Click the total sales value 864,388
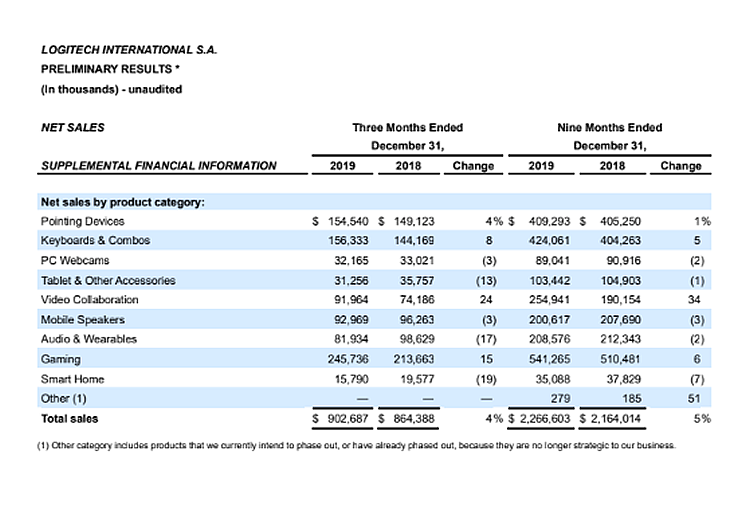750x510 pixels. [x=414, y=419]
